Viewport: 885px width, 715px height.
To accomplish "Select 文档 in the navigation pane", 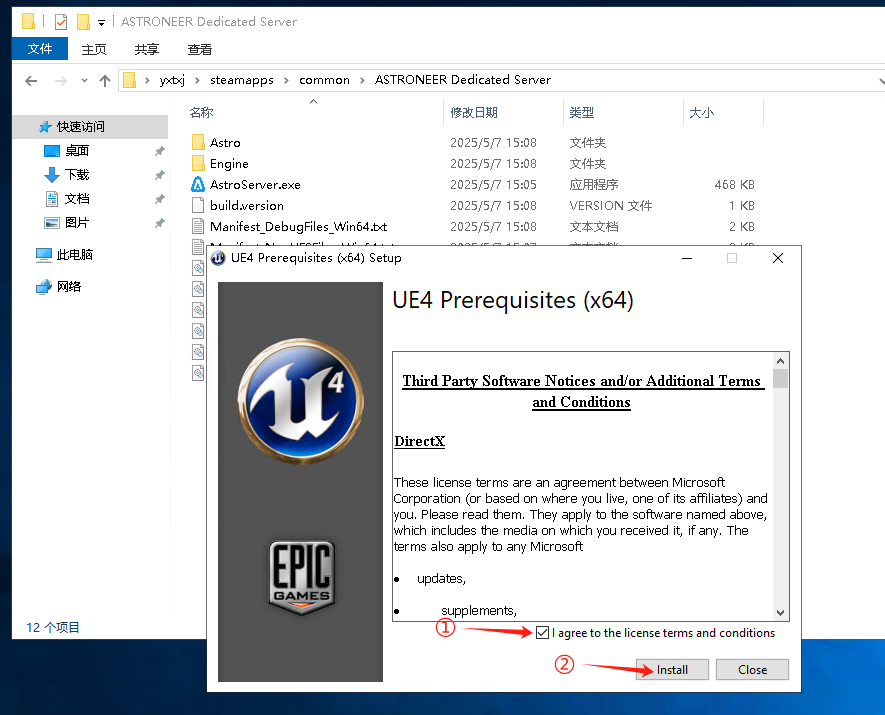I will pos(77,199).
